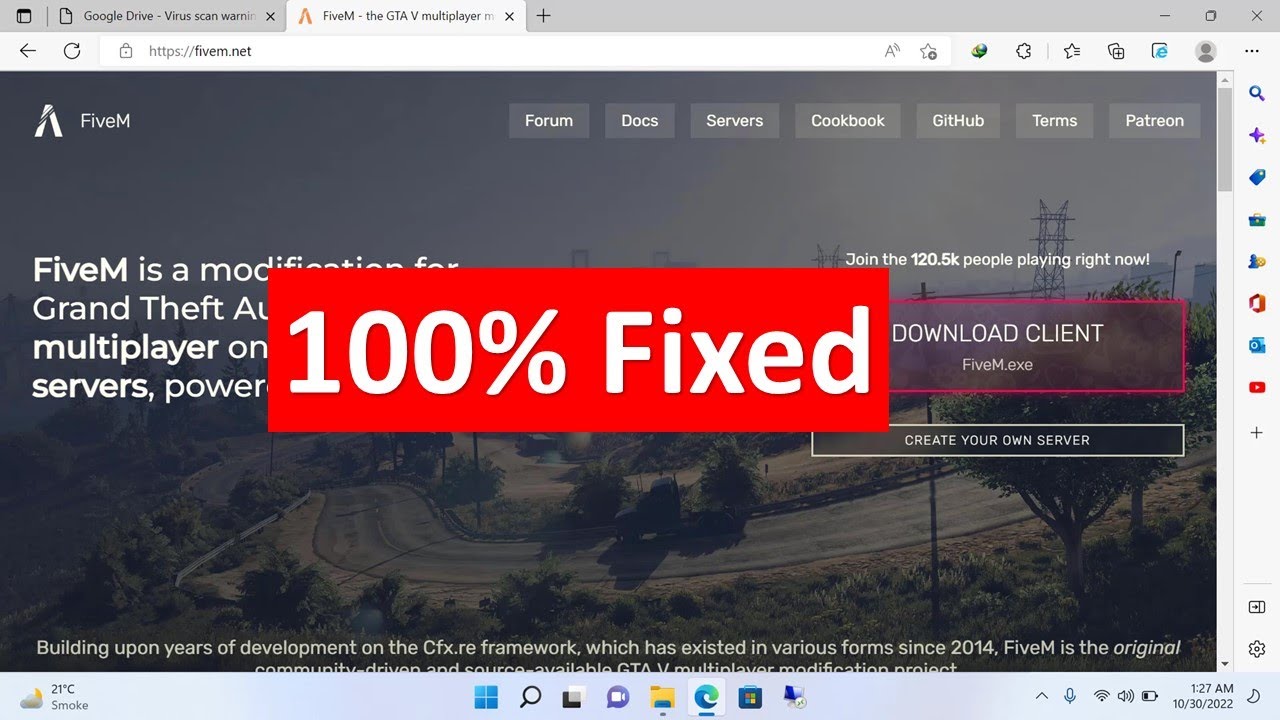Open taskbar Search

tap(530, 697)
